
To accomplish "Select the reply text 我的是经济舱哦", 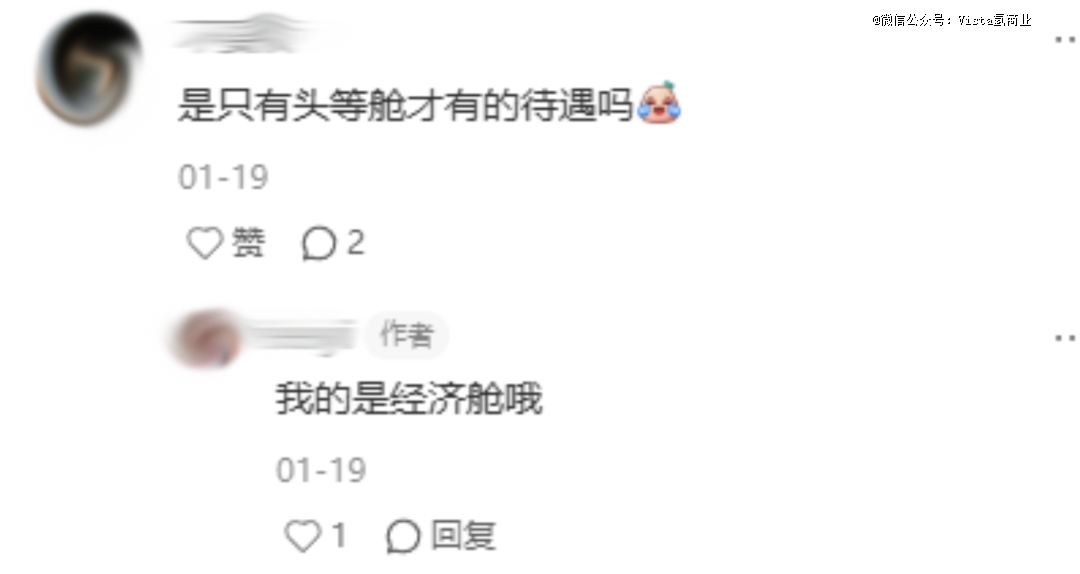I will coord(409,398).
